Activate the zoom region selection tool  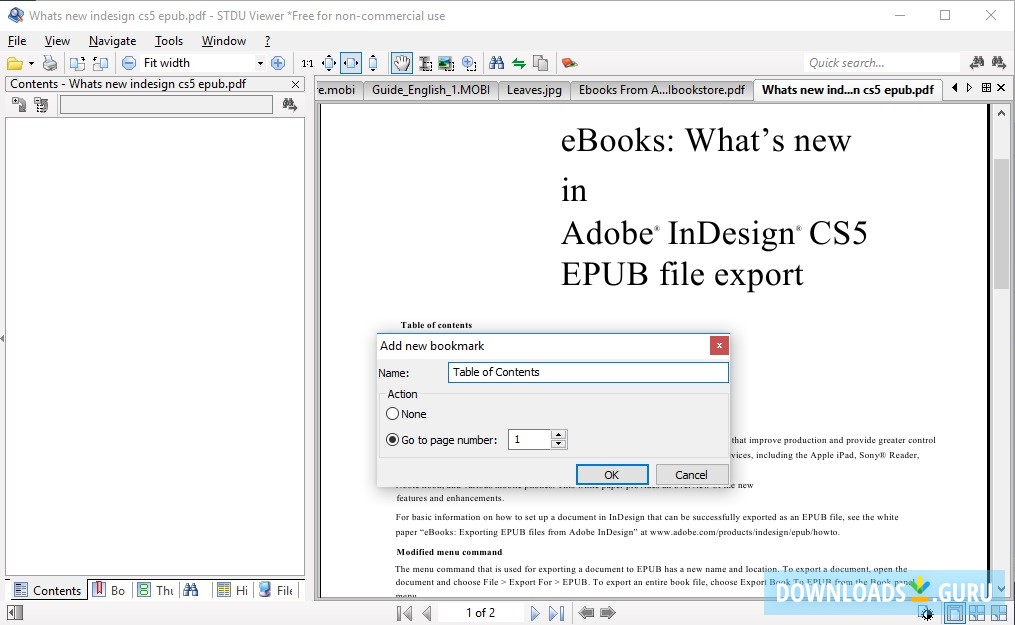coord(469,62)
